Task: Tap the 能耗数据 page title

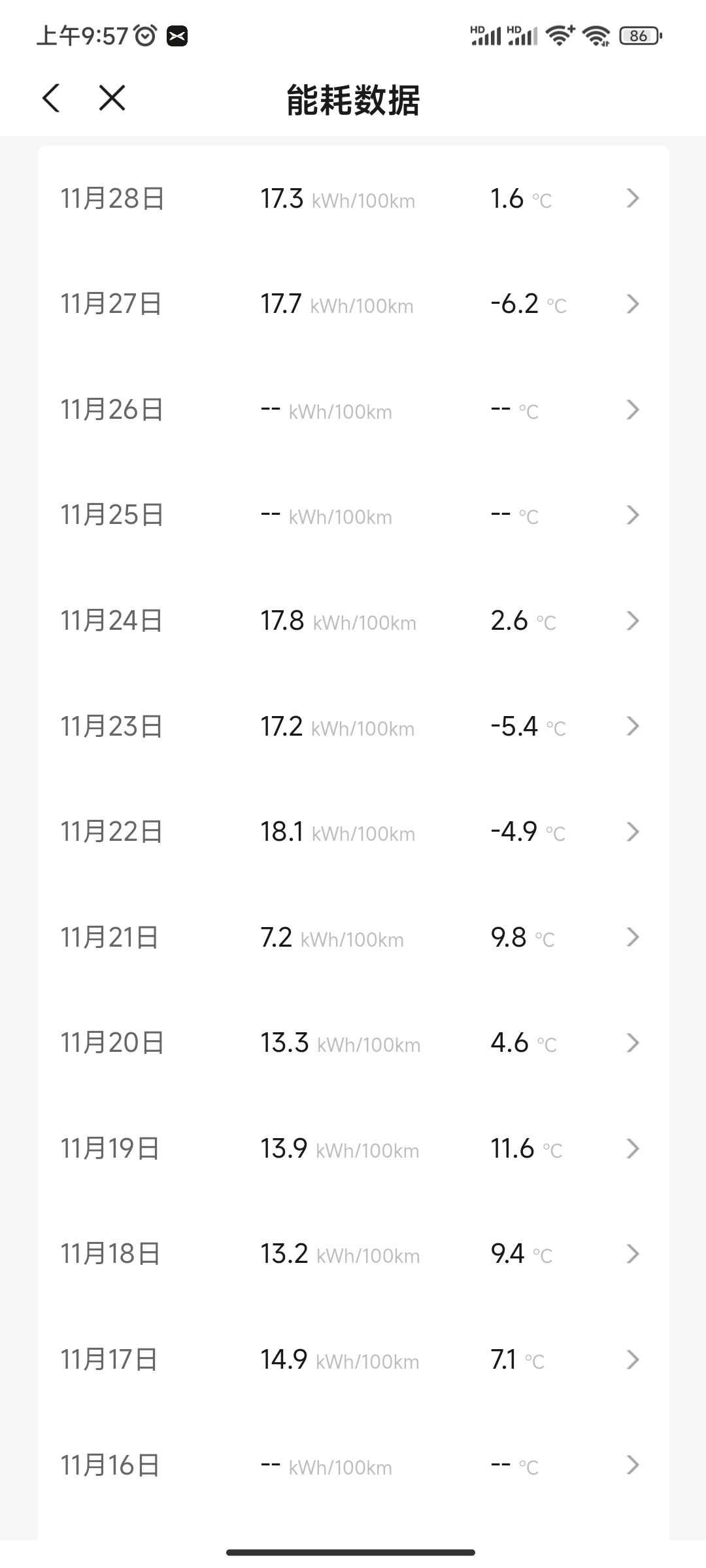Action: point(353,100)
